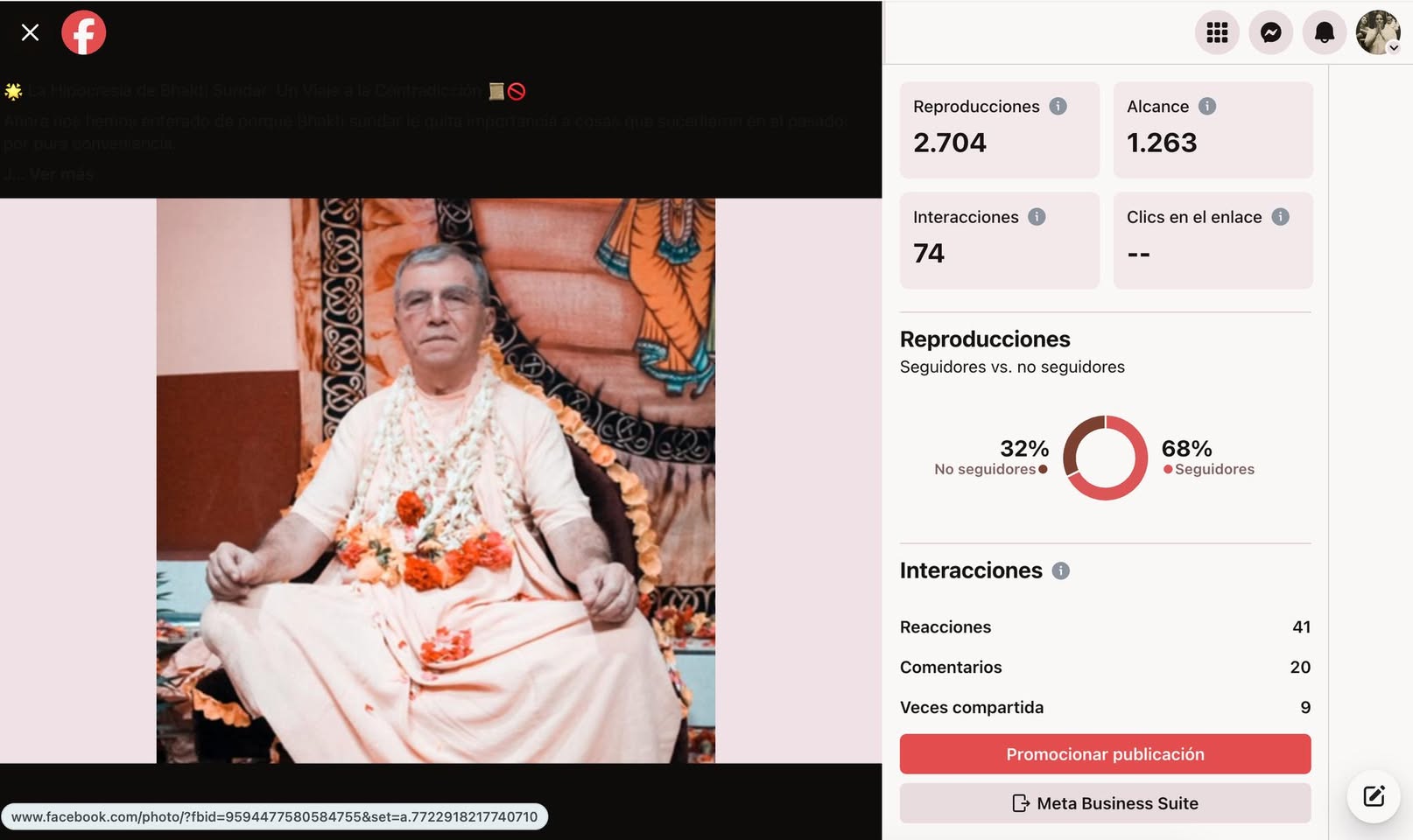Open info icon beside Interacciones heading
This screenshot has width=1413, height=840.
click(1060, 570)
